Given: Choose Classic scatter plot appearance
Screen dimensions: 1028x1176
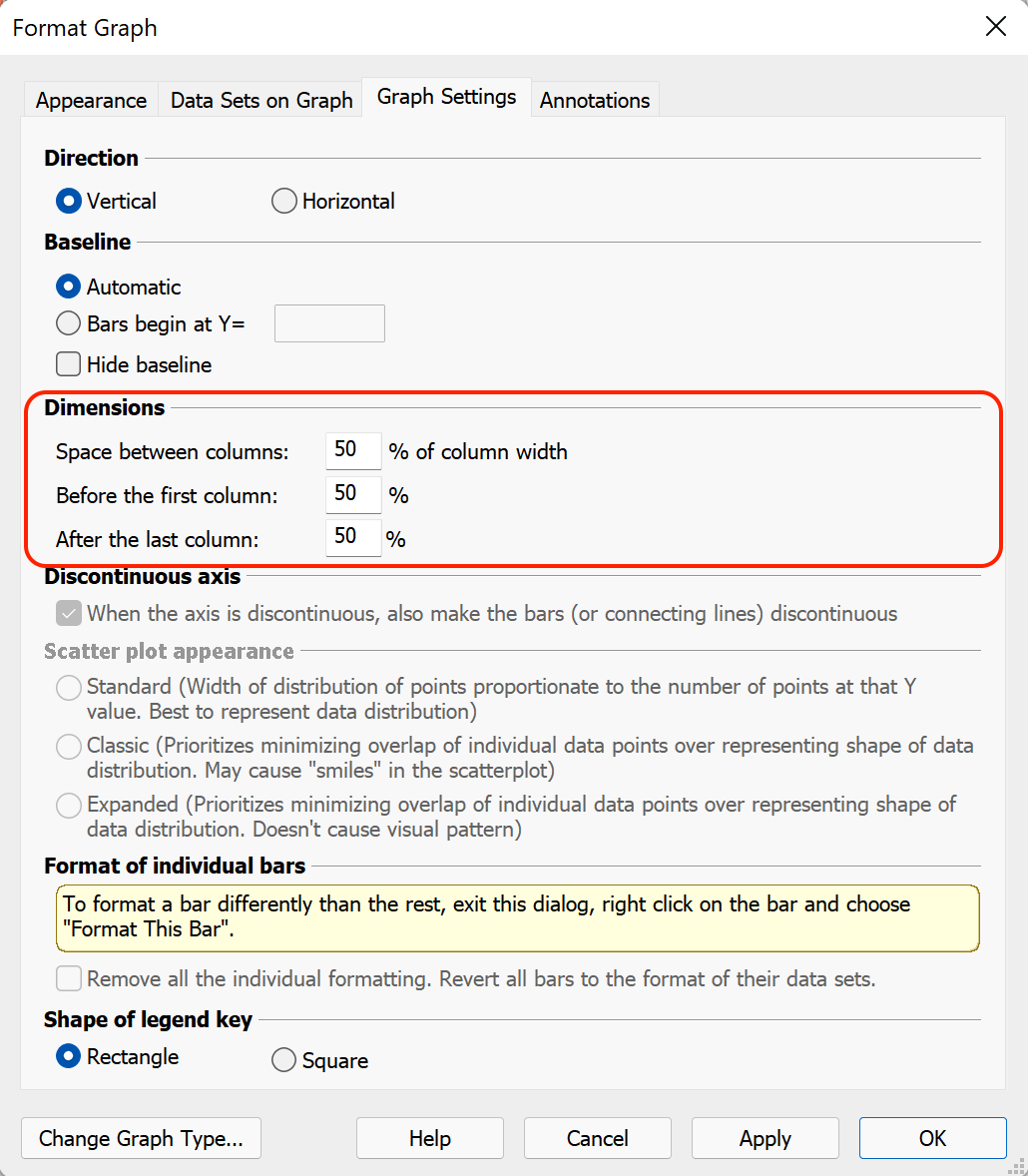Looking at the screenshot, I should click(x=68, y=746).
